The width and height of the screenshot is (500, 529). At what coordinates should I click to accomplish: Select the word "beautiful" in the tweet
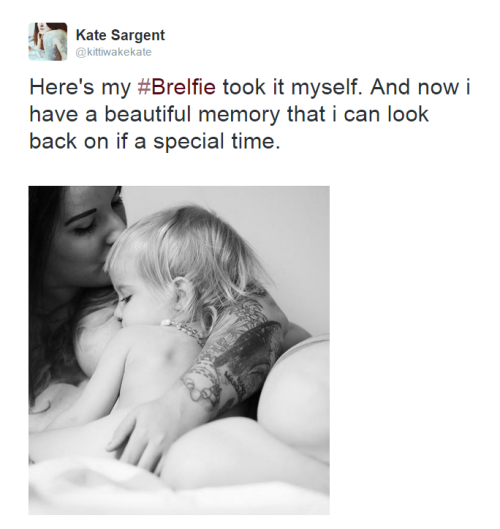pos(148,114)
